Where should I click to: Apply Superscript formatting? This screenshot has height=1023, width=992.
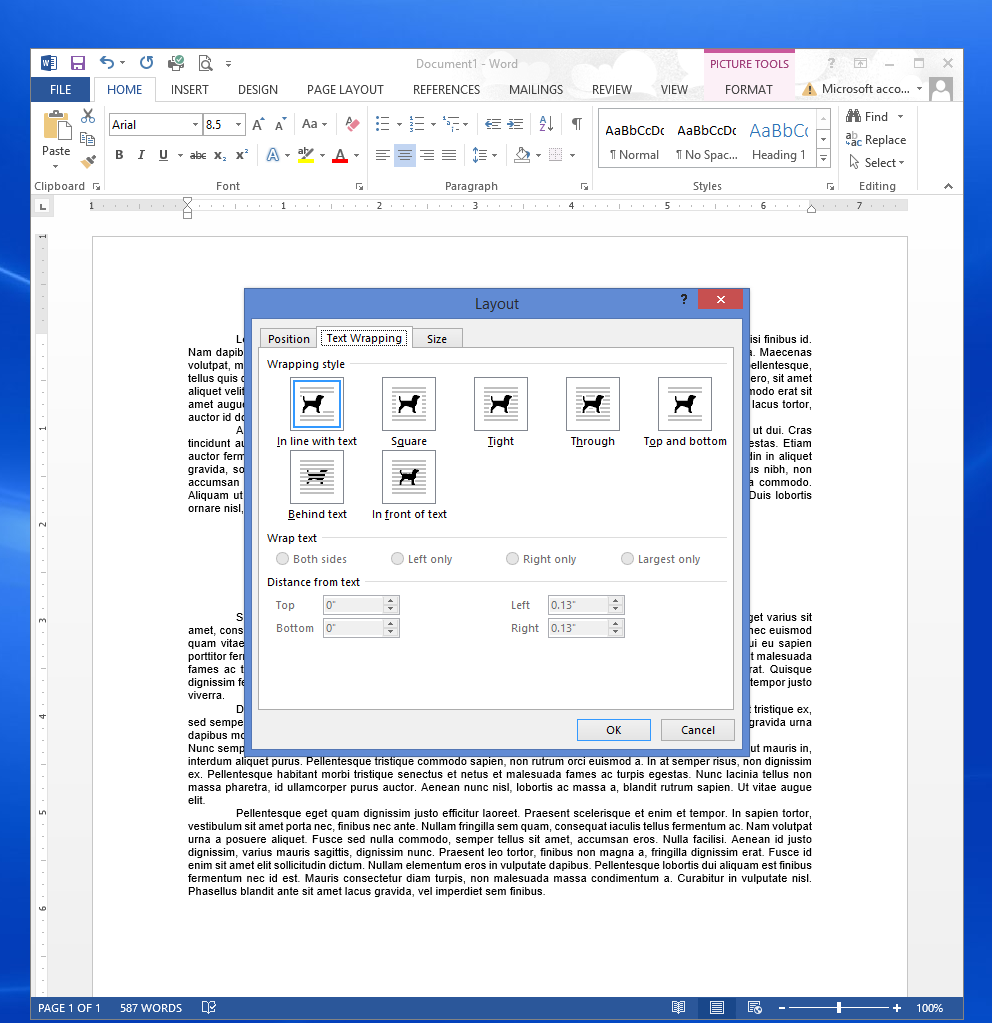(x=241, y=155)
